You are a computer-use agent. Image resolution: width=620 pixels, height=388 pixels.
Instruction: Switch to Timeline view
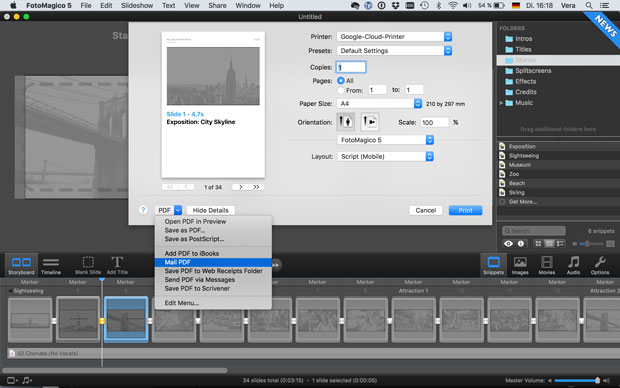click(x=51, y=265)
